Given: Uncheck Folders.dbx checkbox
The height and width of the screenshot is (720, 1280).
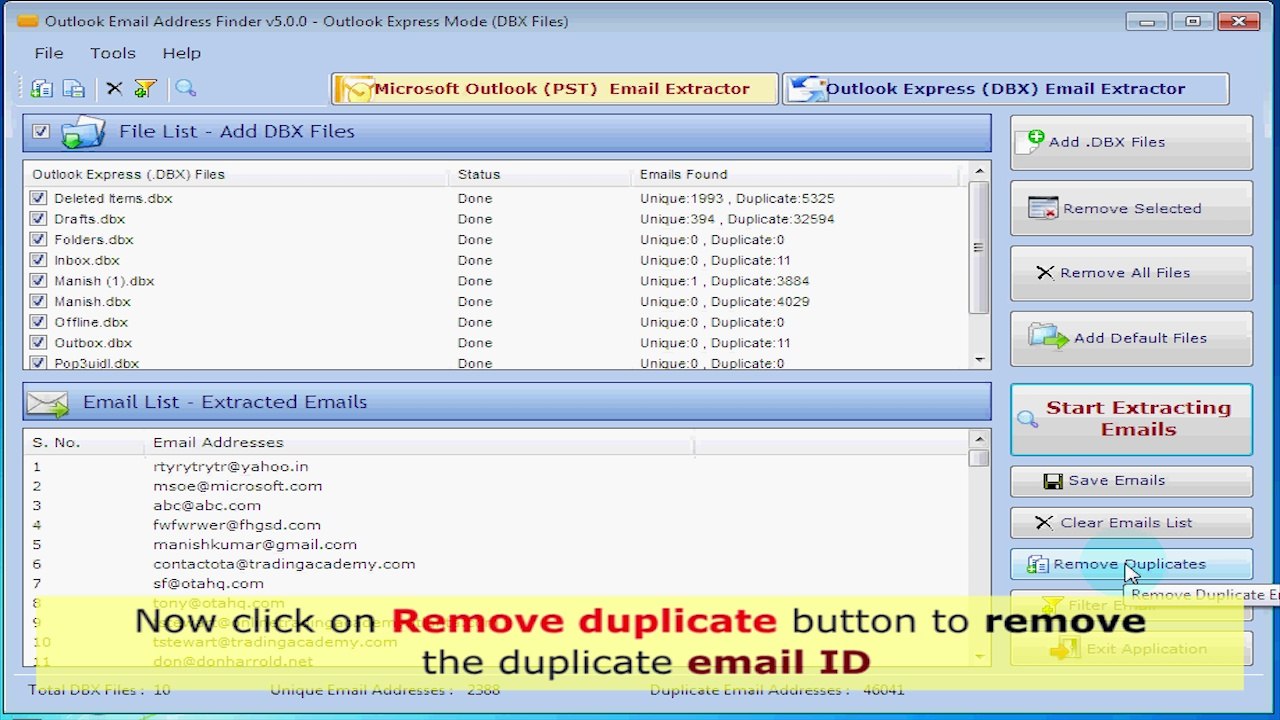Looking at the screenshot, I should pos(38,240).
